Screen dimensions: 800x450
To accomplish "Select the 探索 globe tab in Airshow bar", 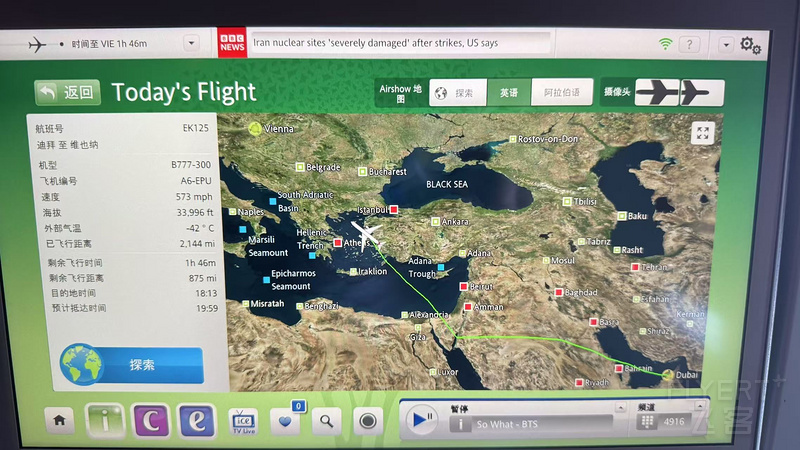I will pyautogui.click(x=458, y=93).
